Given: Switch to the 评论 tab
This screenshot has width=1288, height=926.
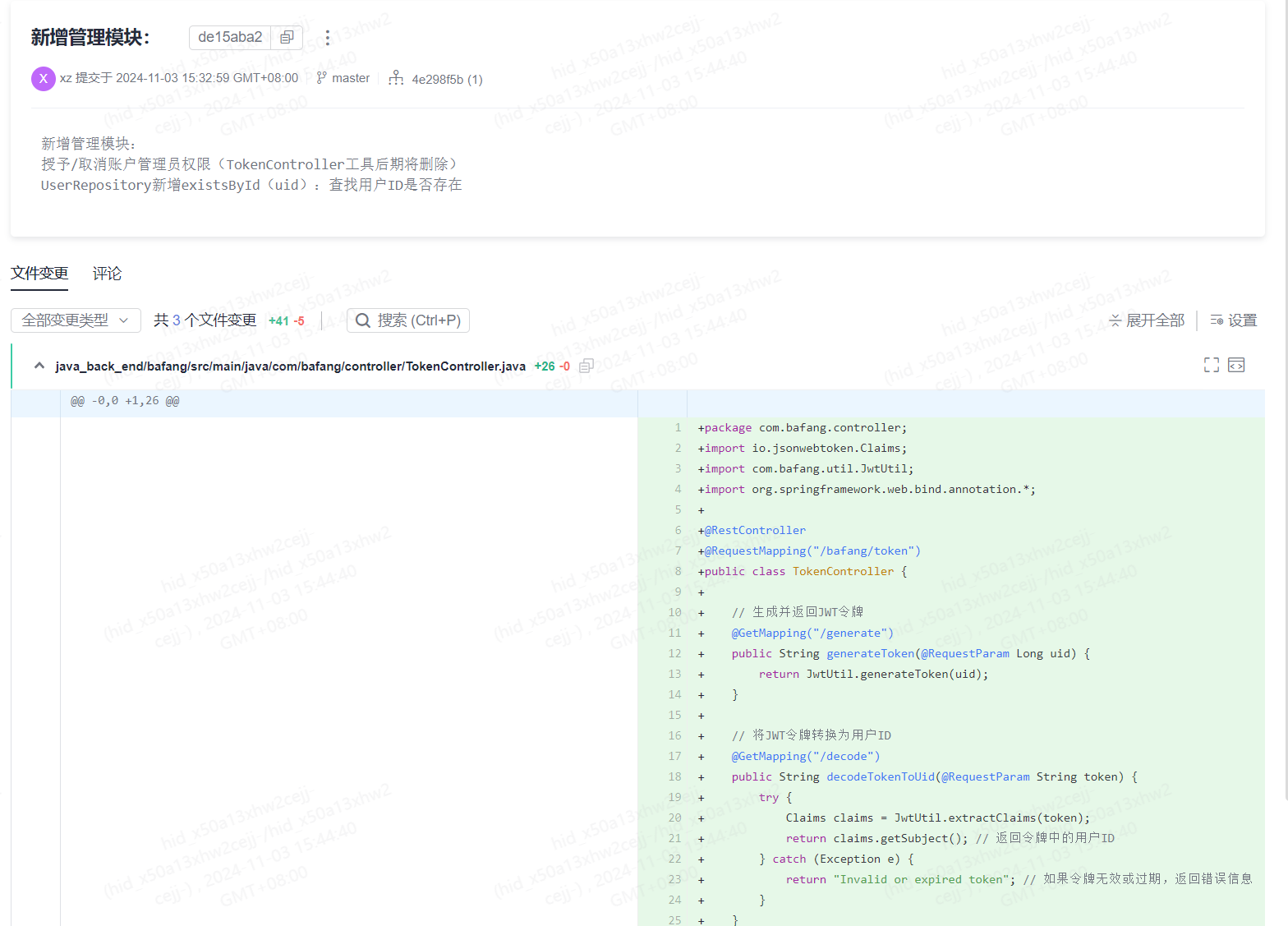Looking at the screenshot, I should pos(107,274).
